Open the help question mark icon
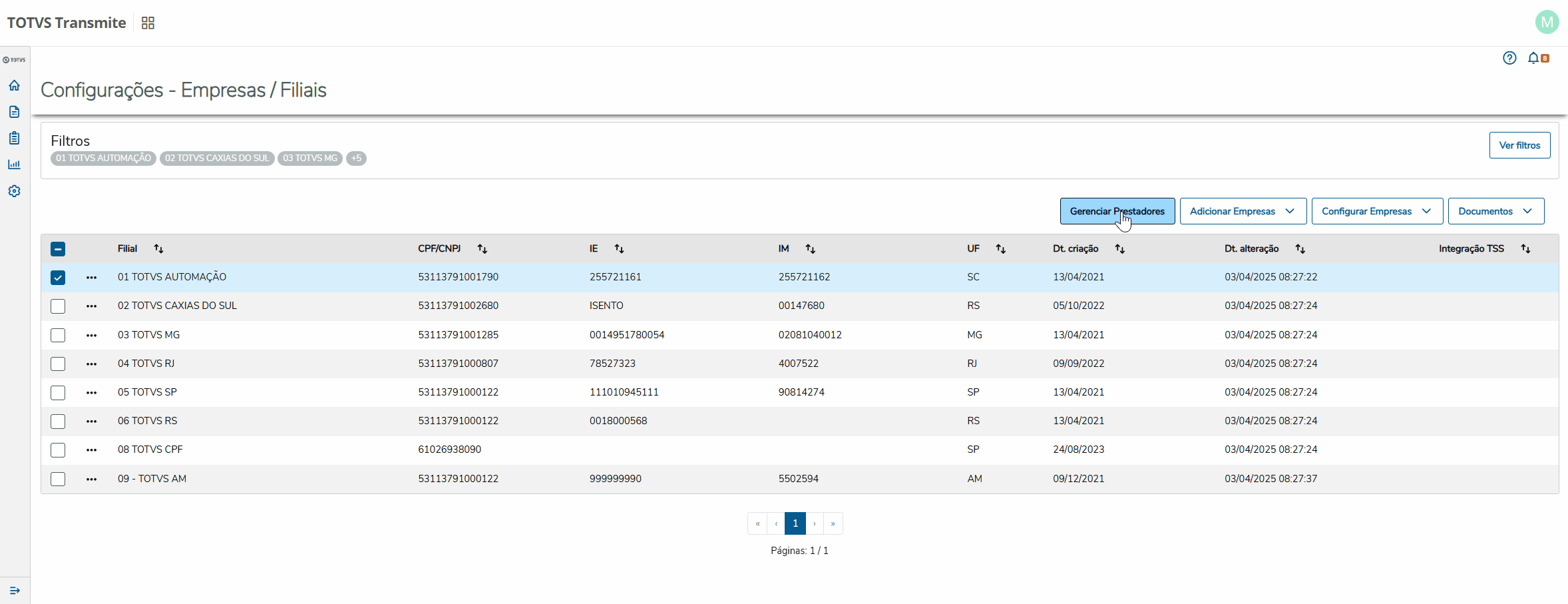The height and width of the screenshot is (604, 1568). click(1509, 58)
